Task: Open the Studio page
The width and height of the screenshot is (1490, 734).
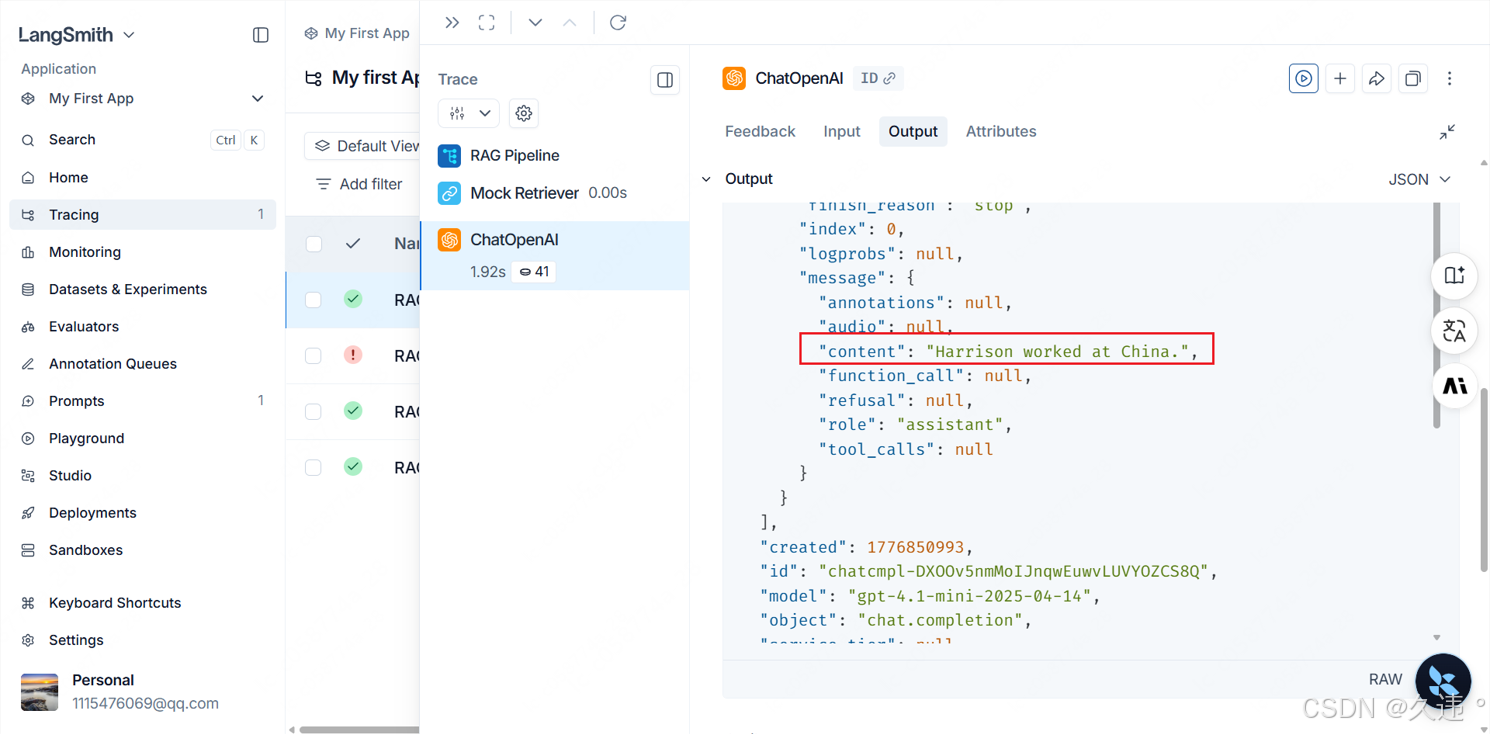Action: click(142, 475)
